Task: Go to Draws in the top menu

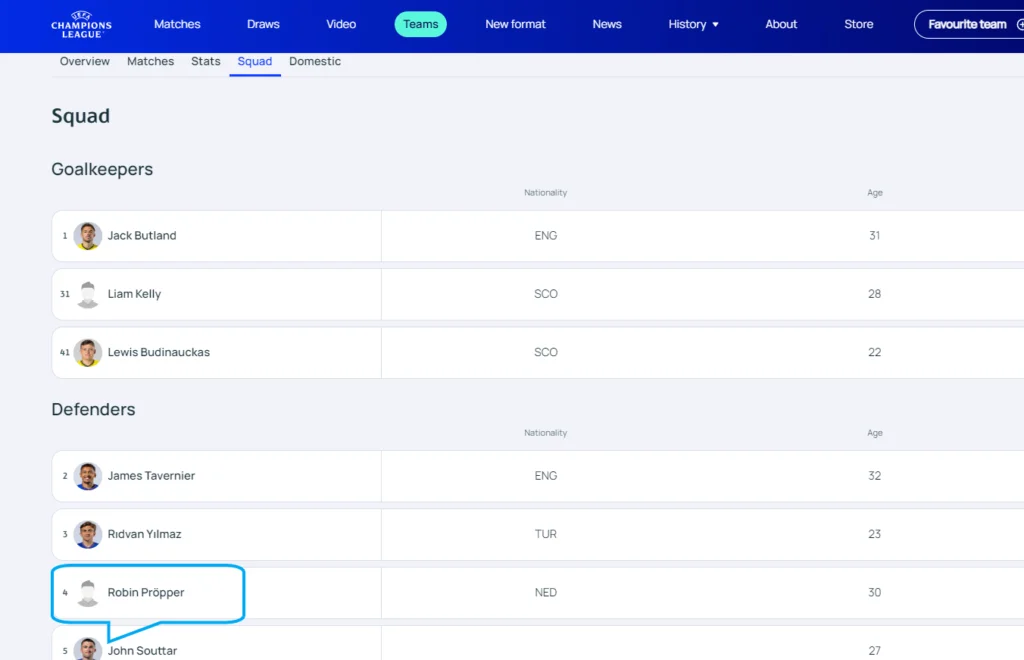Action: pos(263,24)
